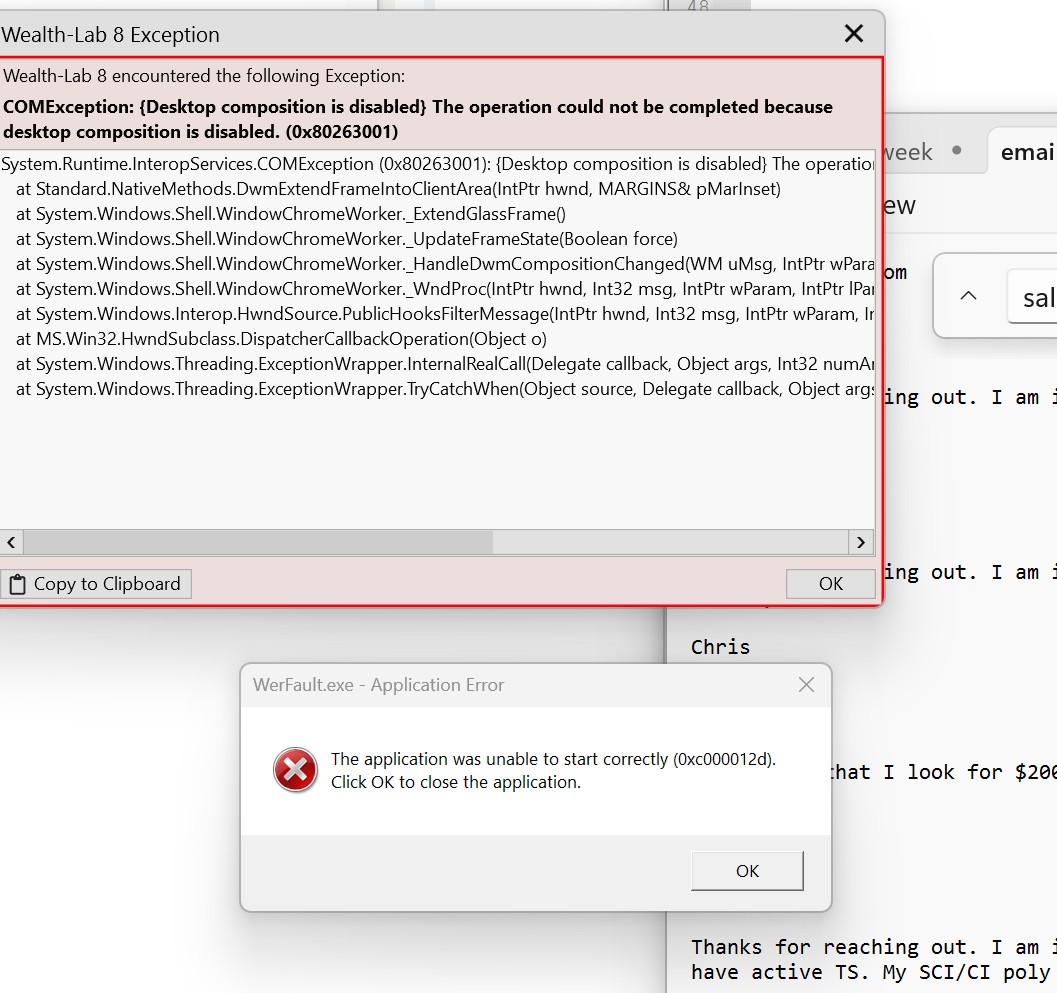Click the _ExtendGlassFrame() stack trace line

(x=291, y=214)
